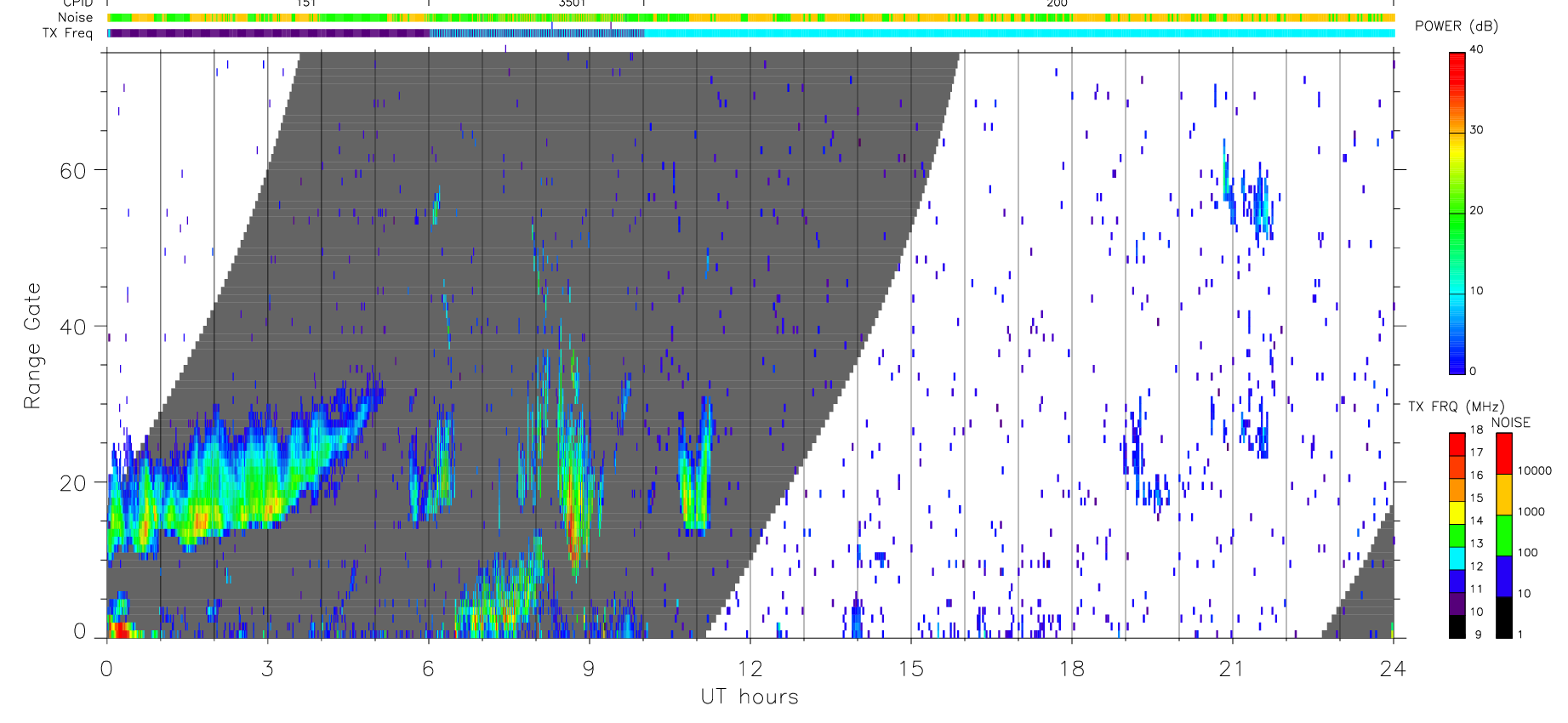Click x-axis tick label '9'

589,669
